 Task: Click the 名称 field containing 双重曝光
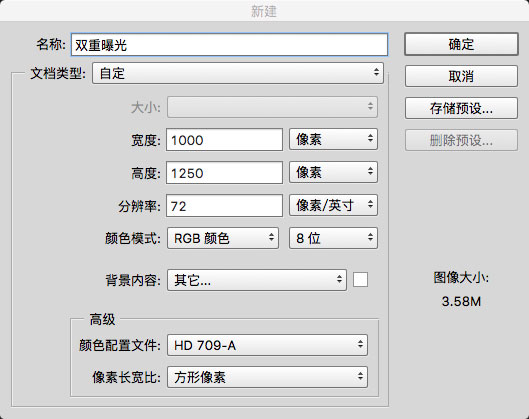229,45
